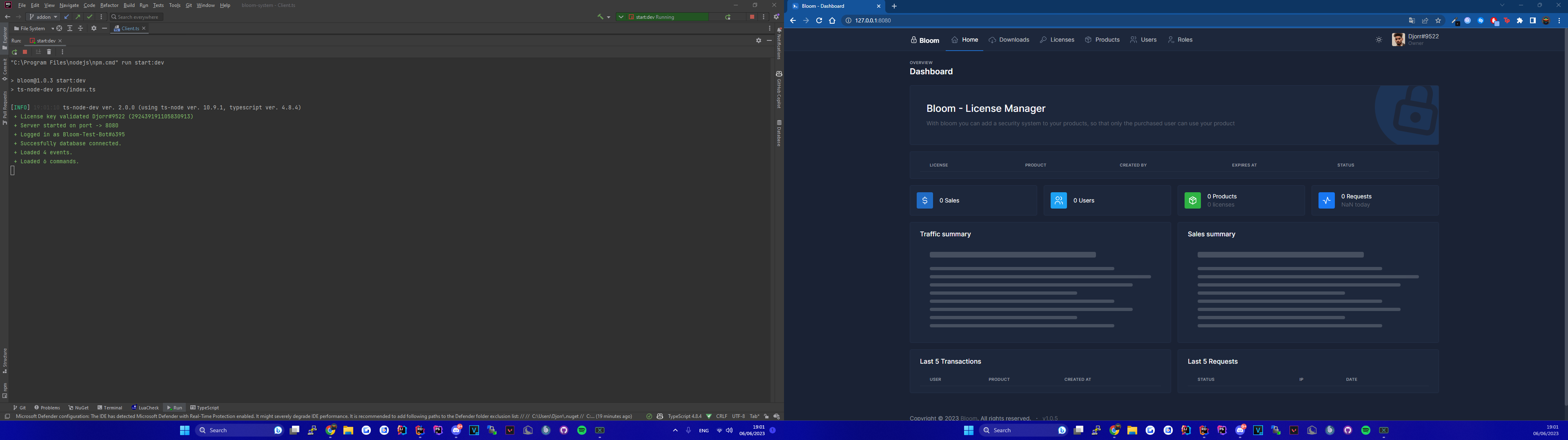
Task: Select Client.ts editor tab
Action: [130, 29]
